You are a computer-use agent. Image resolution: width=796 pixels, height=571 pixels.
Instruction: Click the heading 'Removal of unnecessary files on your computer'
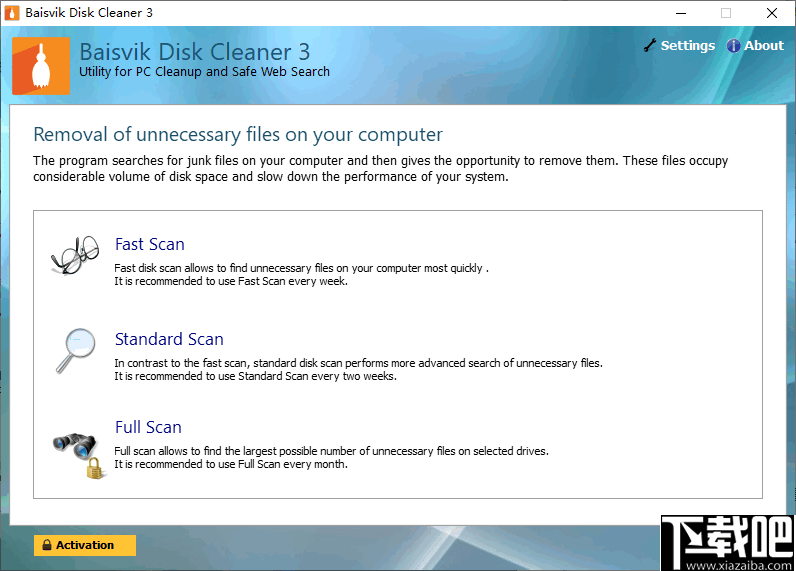click(238, 135)
